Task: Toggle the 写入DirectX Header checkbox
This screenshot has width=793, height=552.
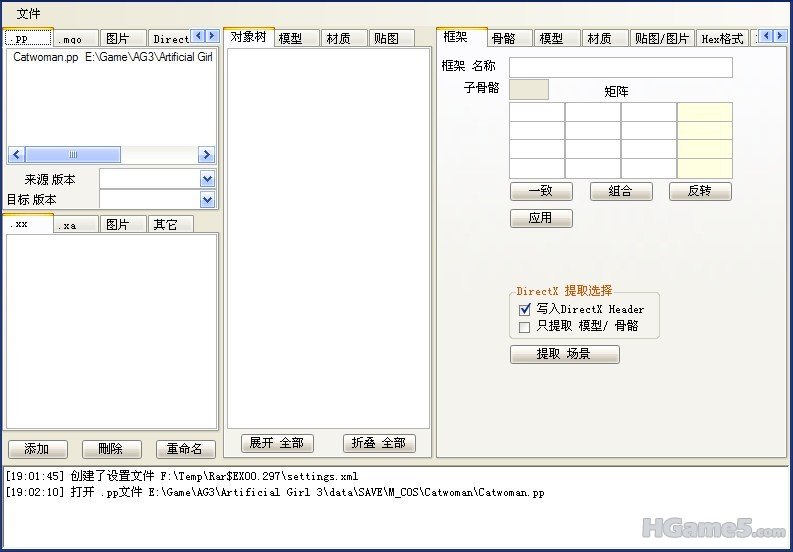Action: pos(524,310)
